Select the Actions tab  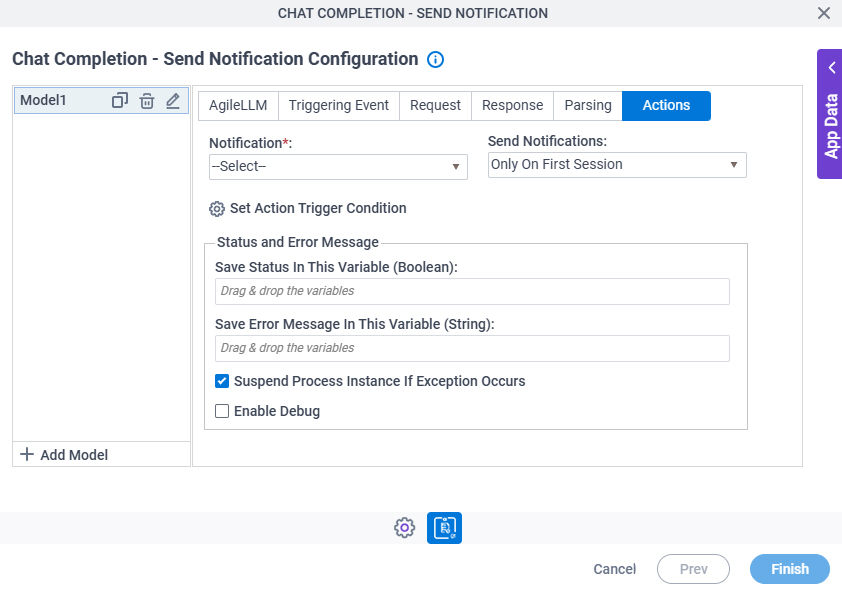[x=666, y=105]
